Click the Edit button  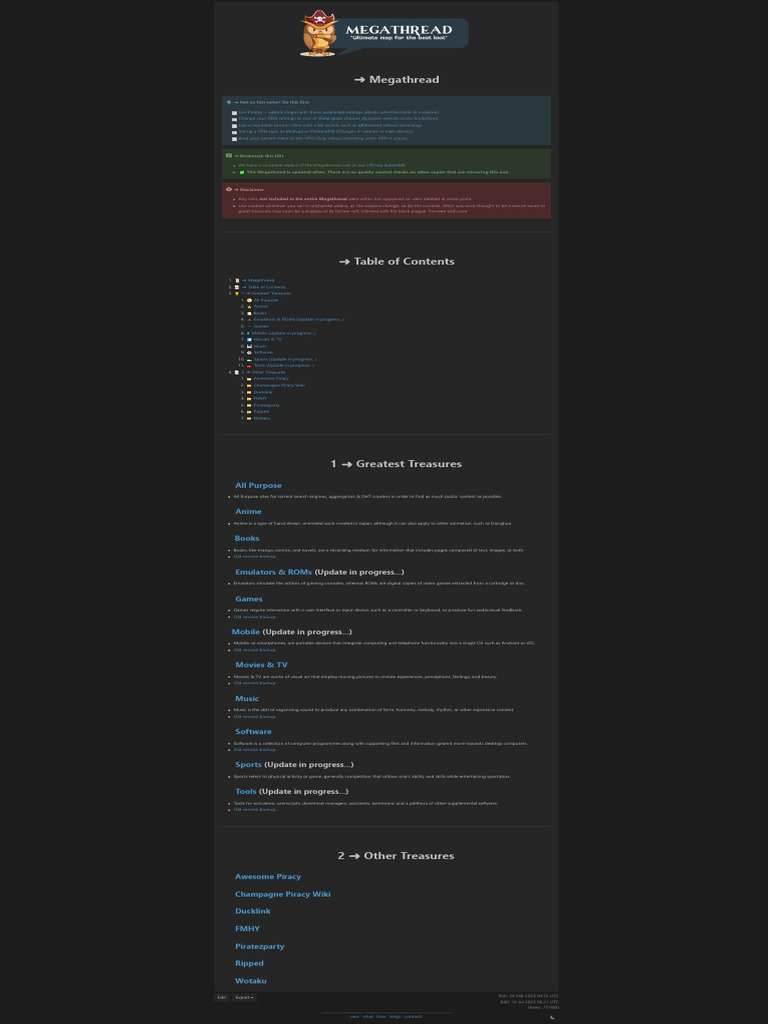click(222, 997)
